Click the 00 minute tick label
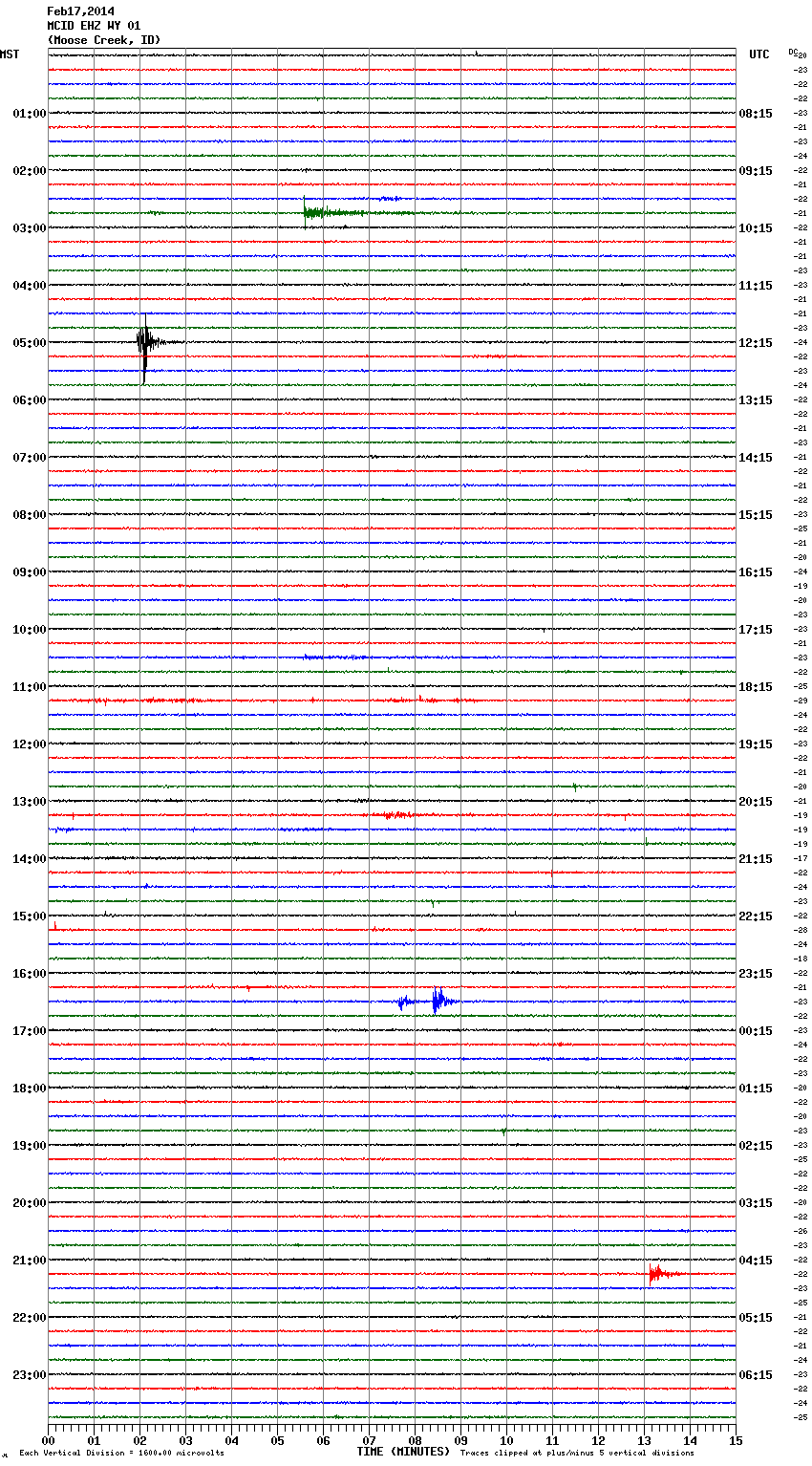The height and width of the screenshot is (1466, 812). (x=48, y=1440)
